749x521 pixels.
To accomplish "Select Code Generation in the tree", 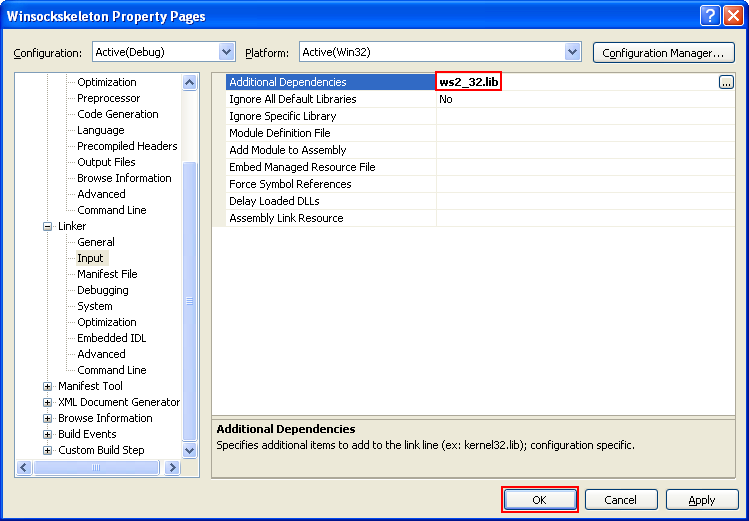I will (118, 114).
